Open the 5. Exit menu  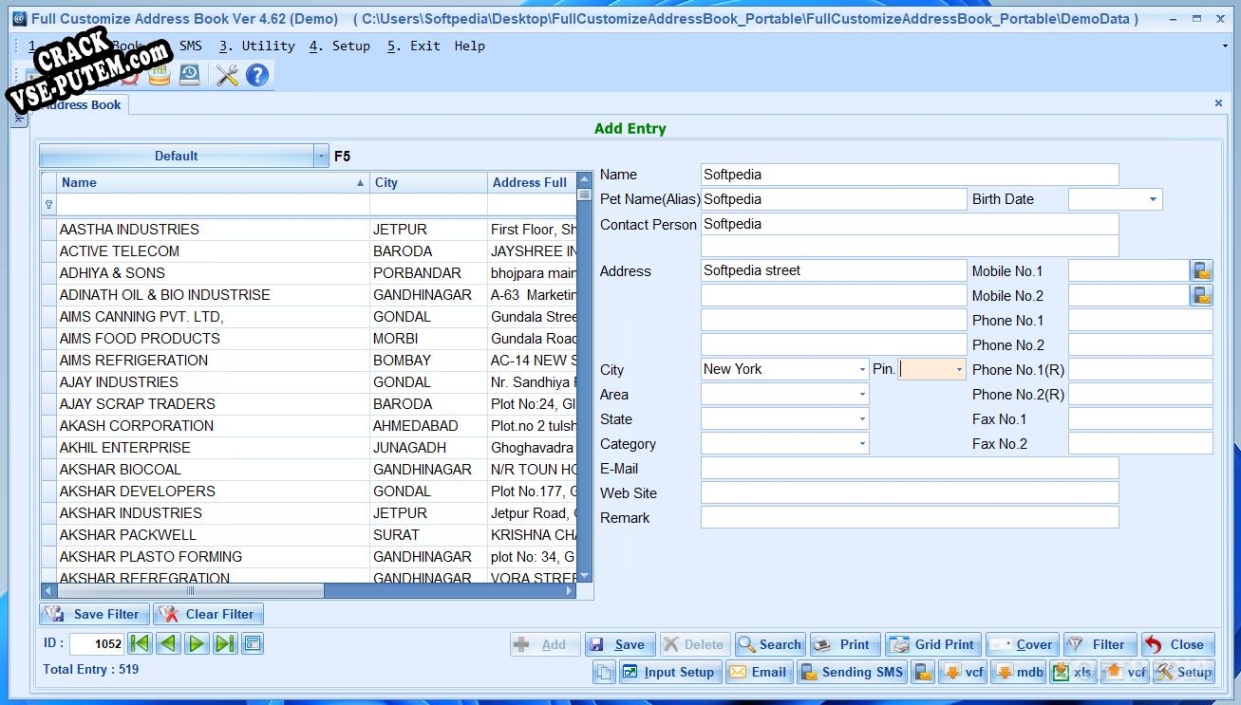click(x=413, y=46)
